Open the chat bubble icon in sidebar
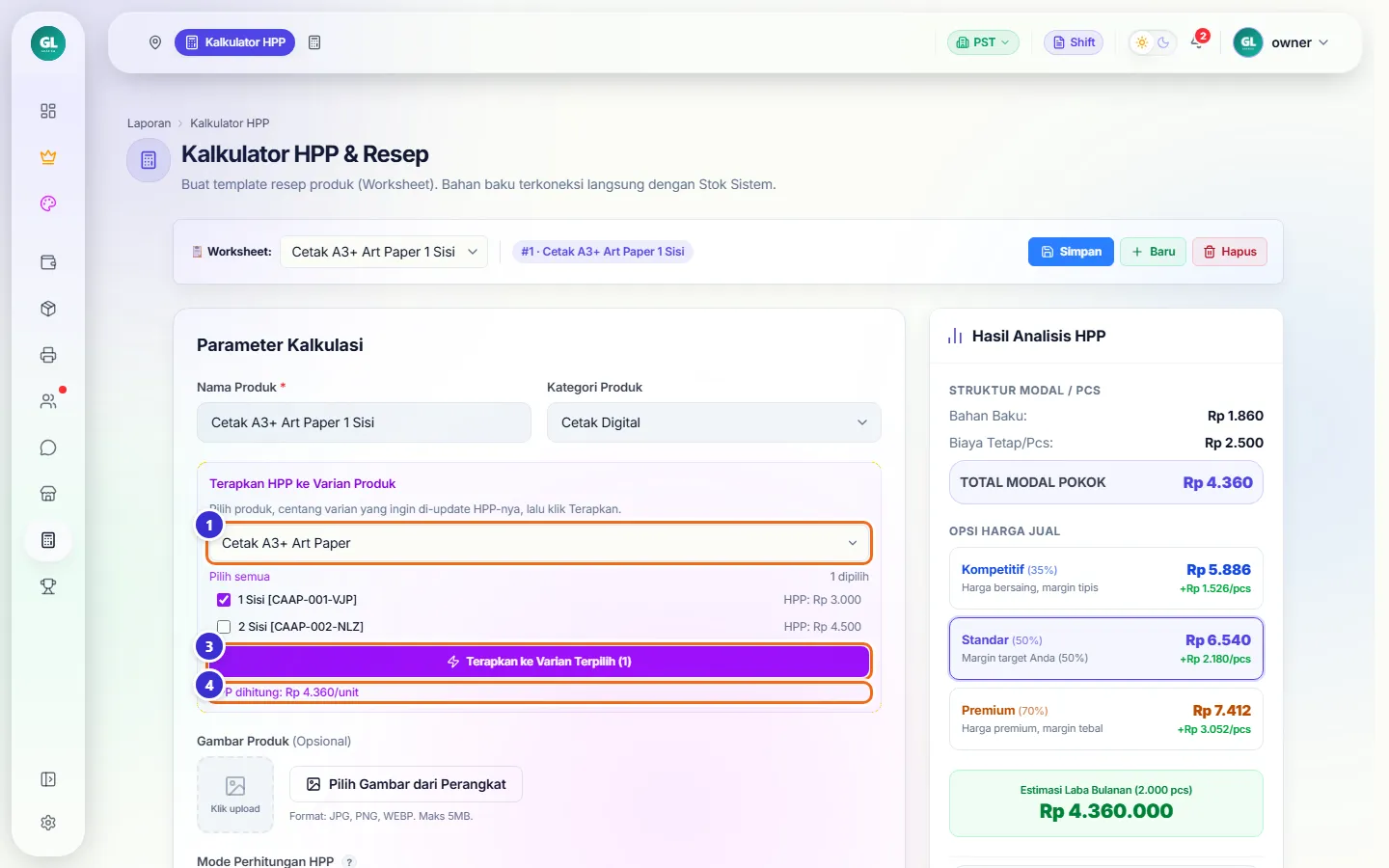 48,448
